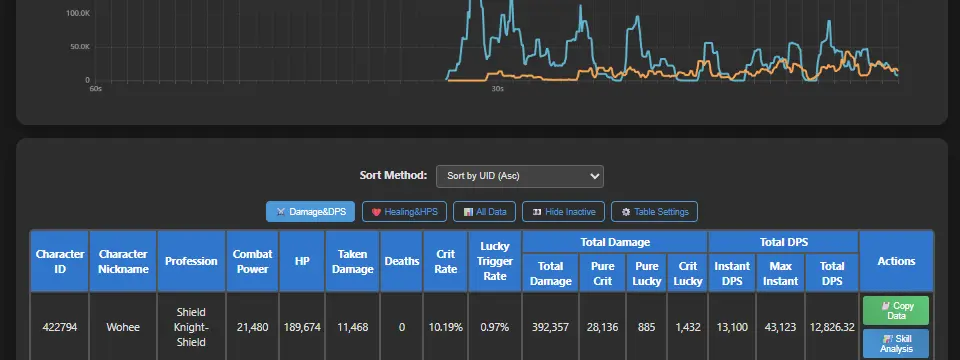Click the Instant DPS column header

[732, 273]
